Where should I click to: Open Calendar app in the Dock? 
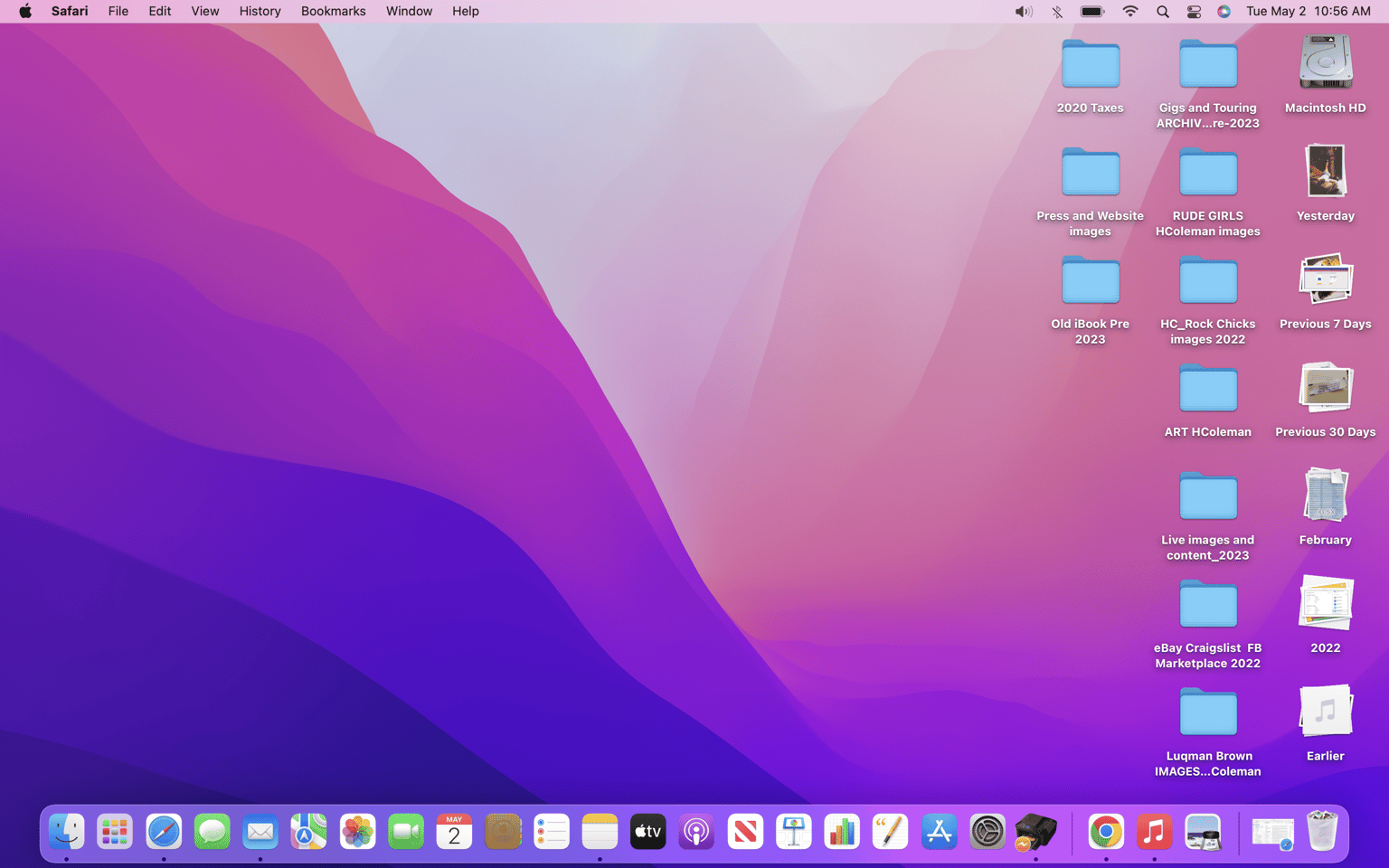(x=454, y=832)
